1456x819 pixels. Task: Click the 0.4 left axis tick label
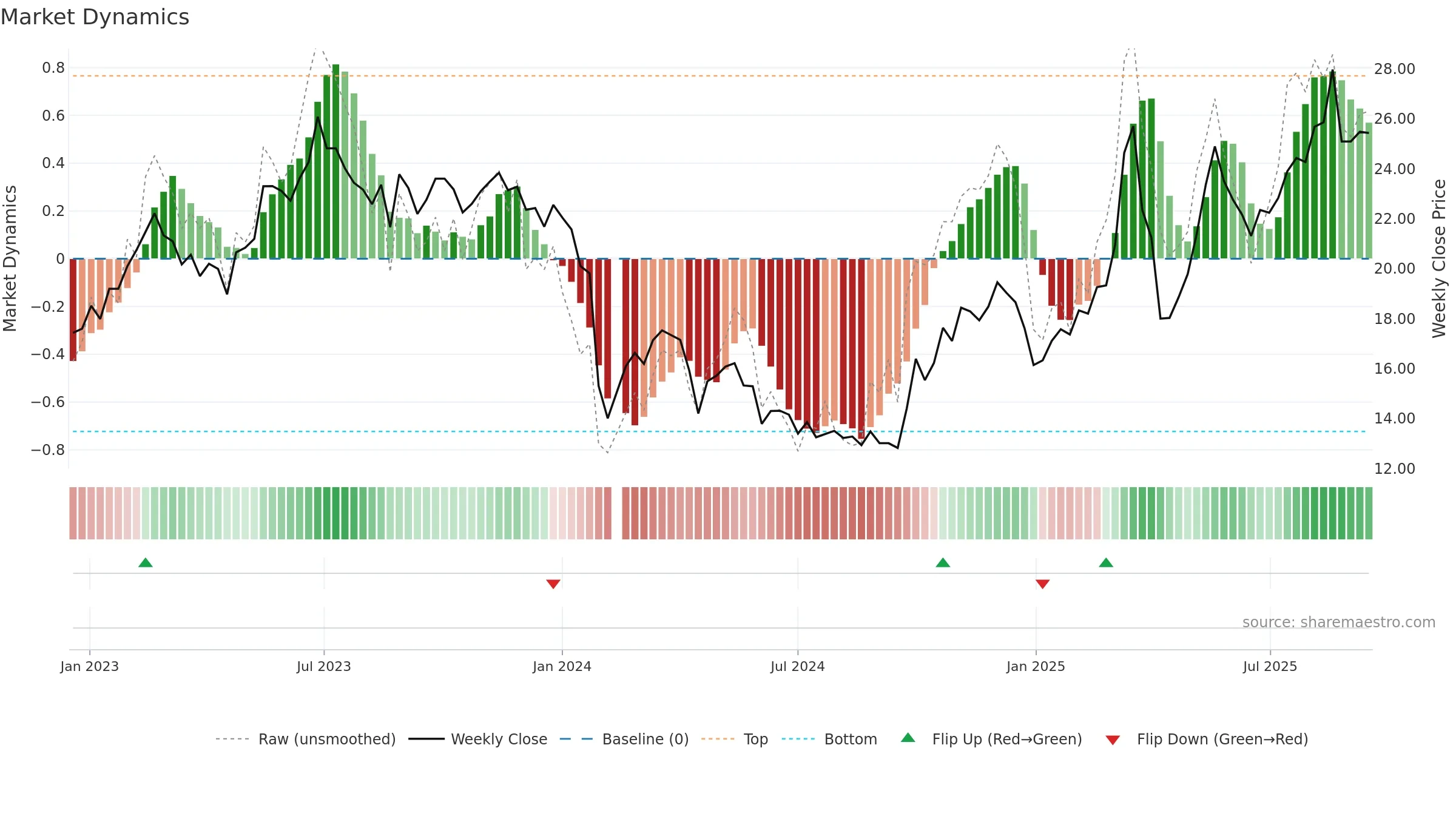pos(53,163)
